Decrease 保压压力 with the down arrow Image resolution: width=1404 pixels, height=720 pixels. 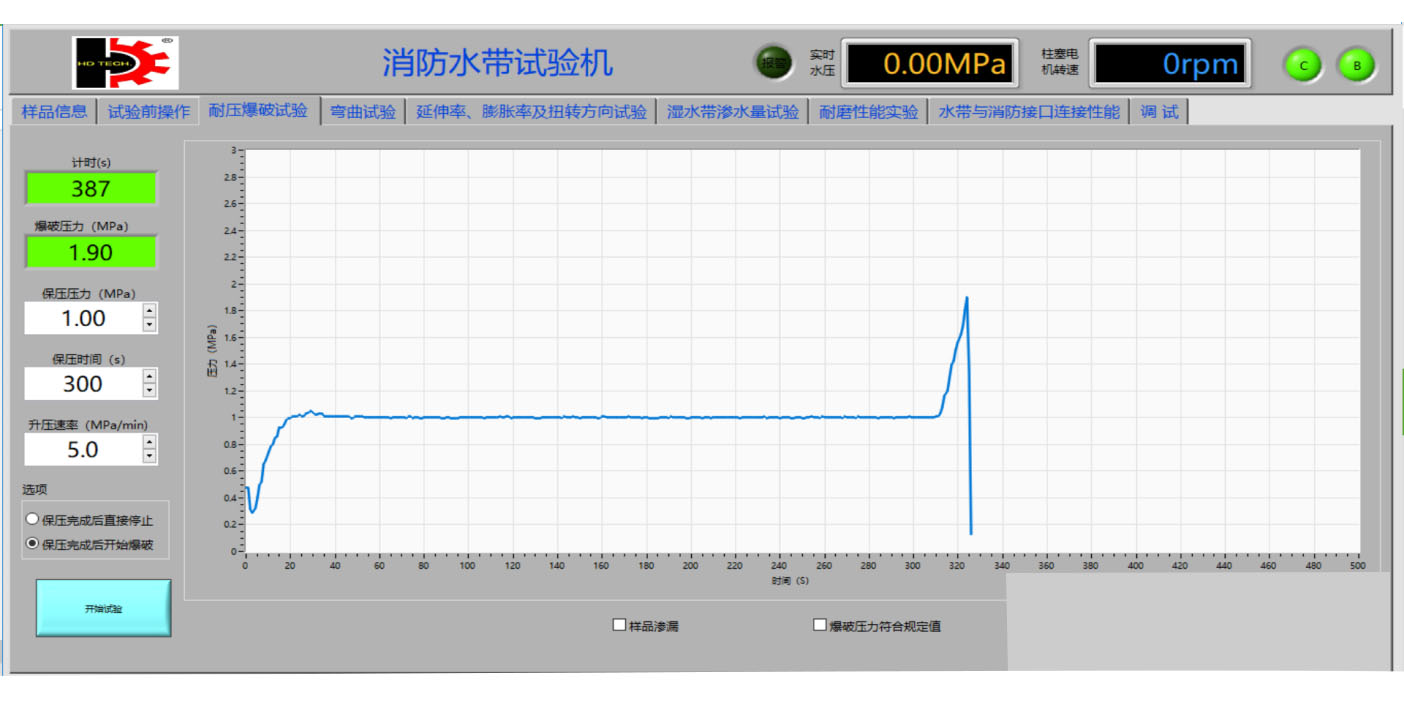point(150,326)
